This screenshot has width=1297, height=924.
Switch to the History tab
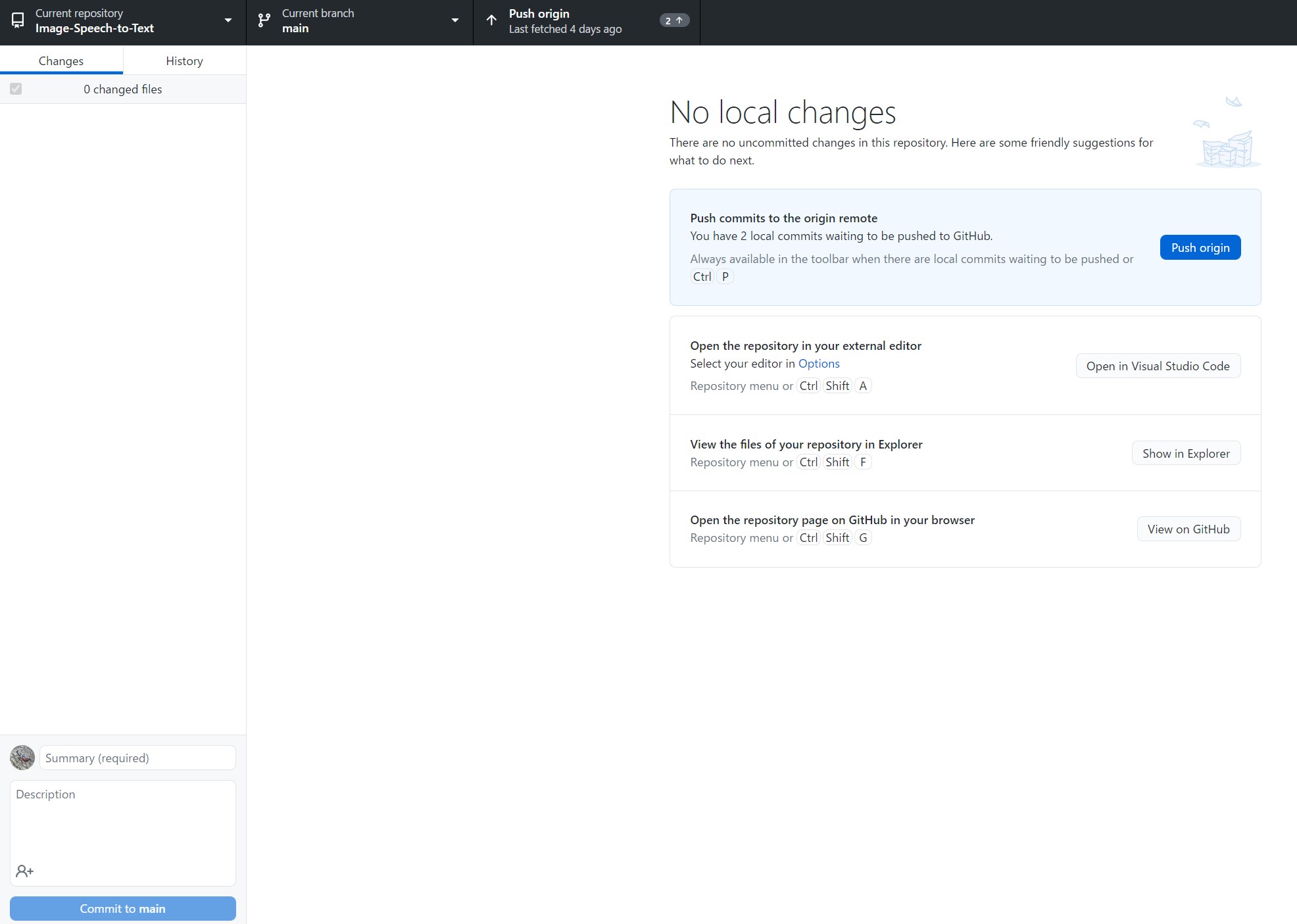[184, 61]
